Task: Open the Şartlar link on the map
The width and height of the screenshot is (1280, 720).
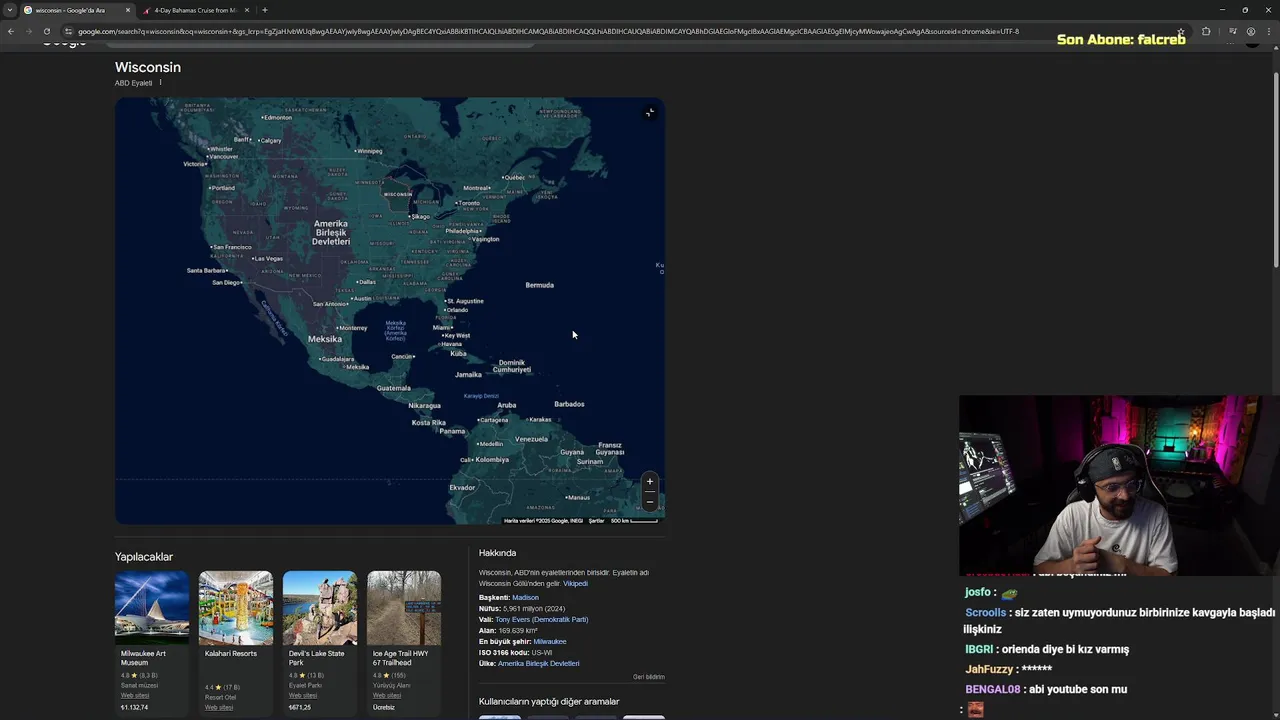Action: point(596,520)
